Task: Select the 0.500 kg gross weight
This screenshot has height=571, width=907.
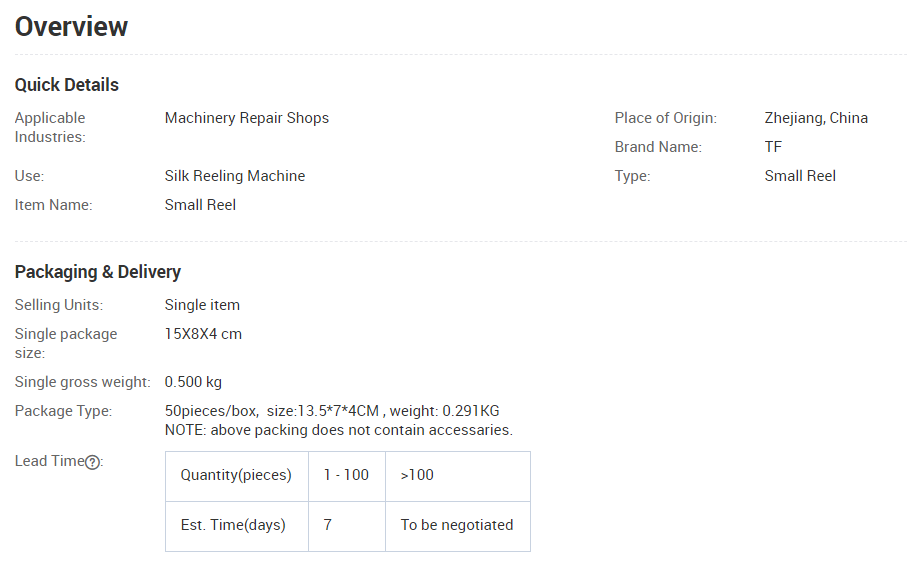Action: 193,382
